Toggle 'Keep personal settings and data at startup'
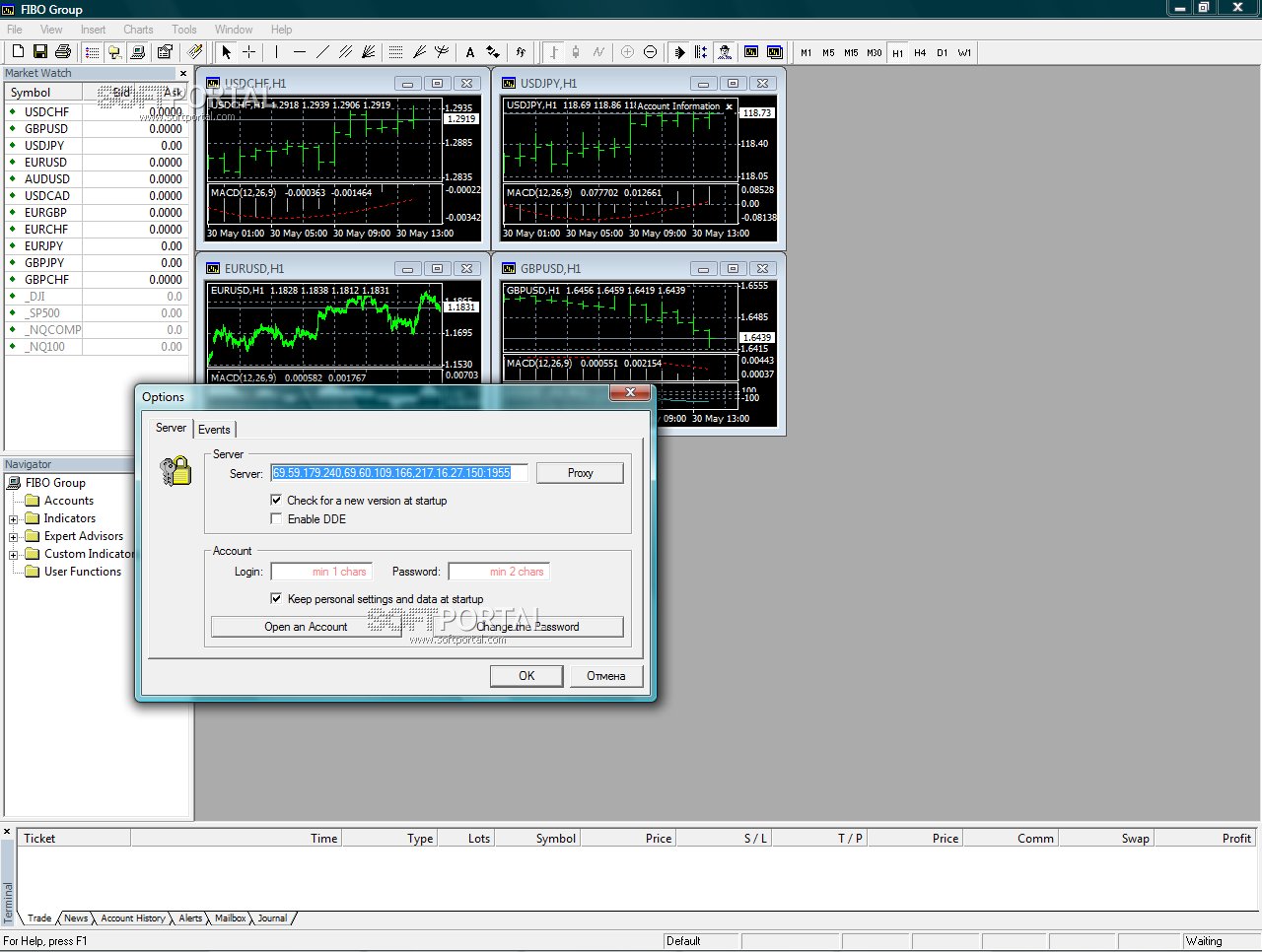 click(x=276, y=599)
